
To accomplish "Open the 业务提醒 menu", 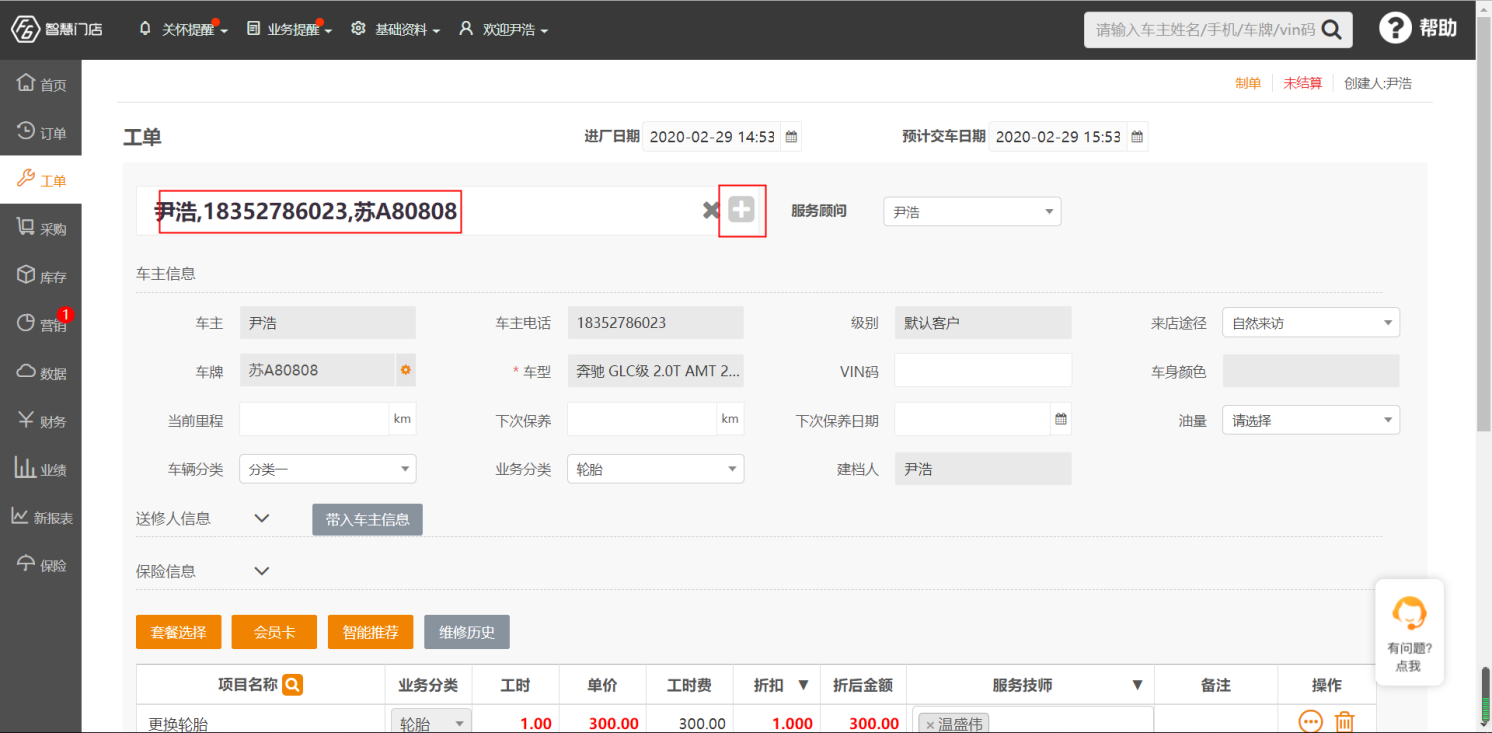I will (x=289, y=30).
